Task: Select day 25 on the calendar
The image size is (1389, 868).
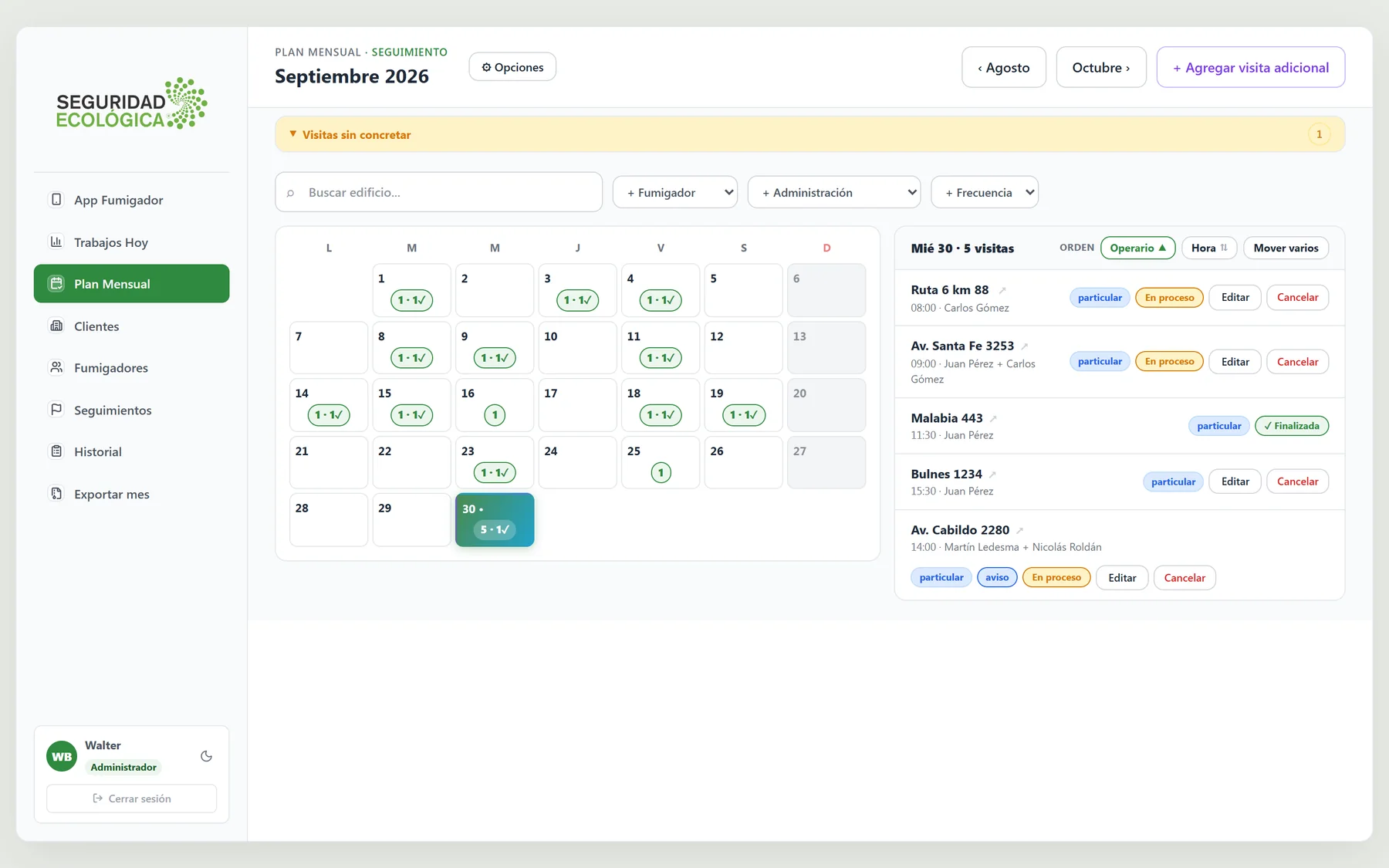Action: (661, 462)
